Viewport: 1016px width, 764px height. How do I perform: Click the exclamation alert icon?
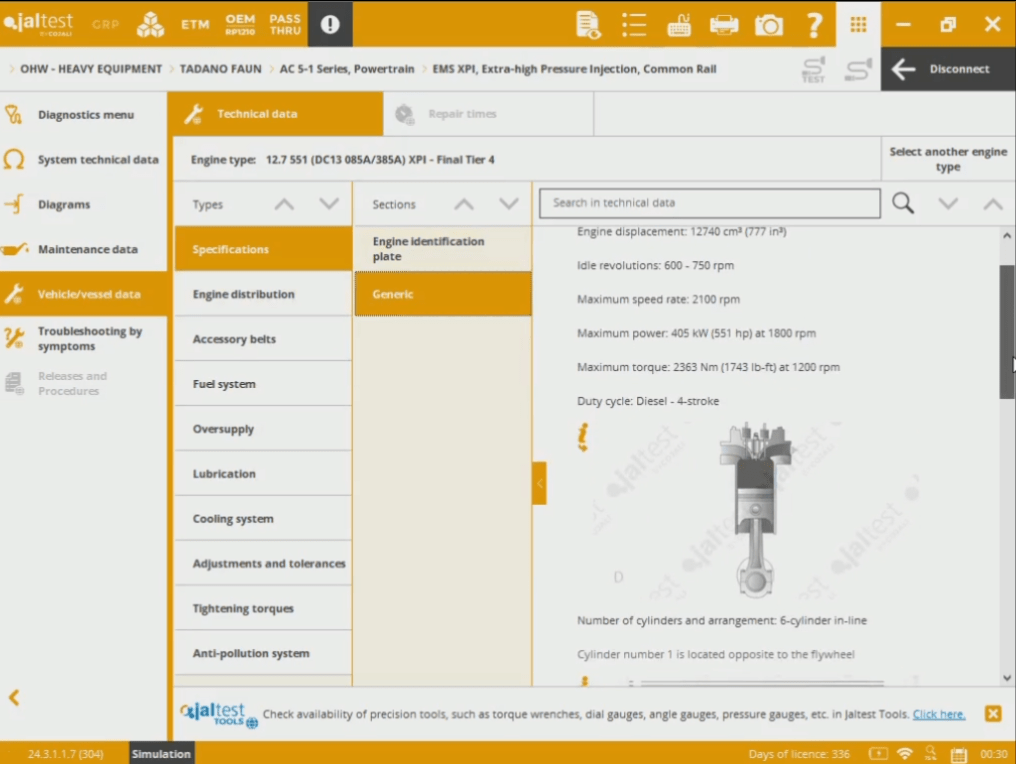pos(330,24)
